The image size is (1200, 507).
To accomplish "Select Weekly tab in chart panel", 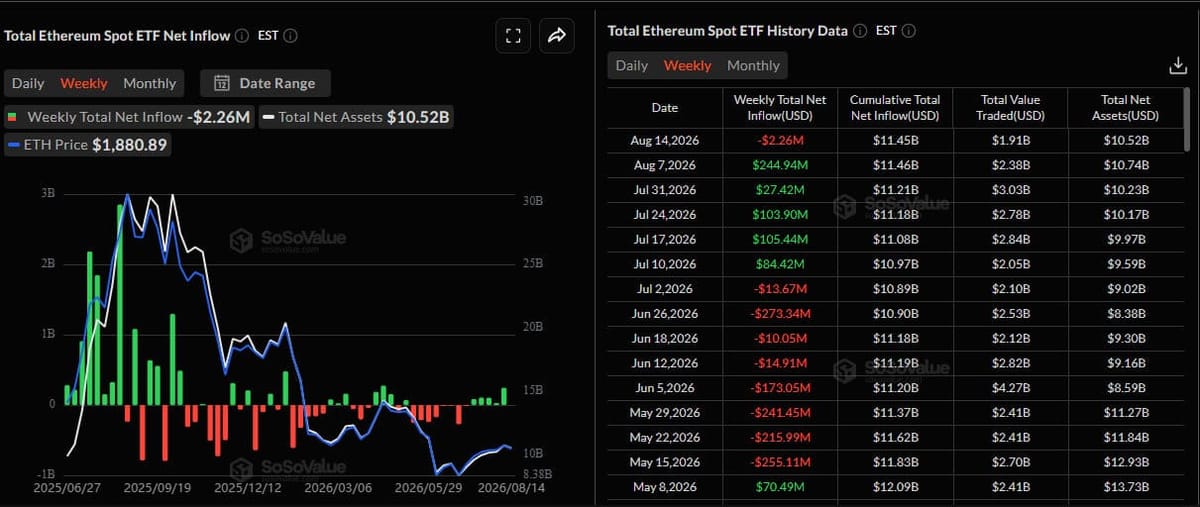I will (x=84, y=83).
